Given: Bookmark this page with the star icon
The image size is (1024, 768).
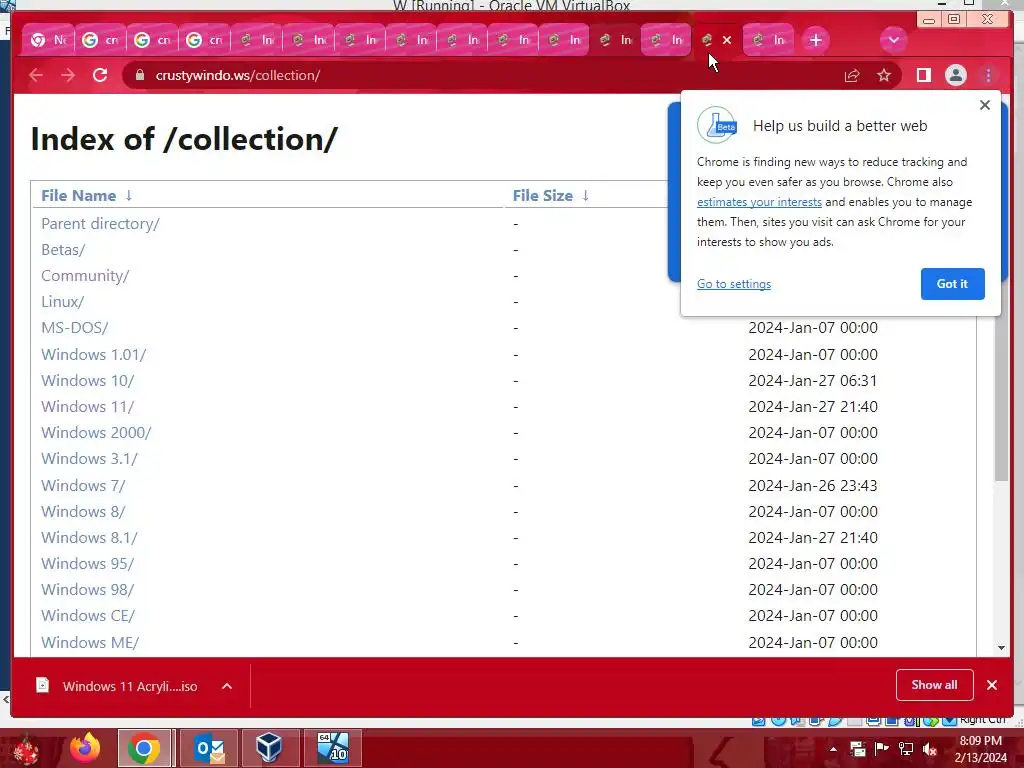Looking at the screenshot, I should tap(884, 75).
